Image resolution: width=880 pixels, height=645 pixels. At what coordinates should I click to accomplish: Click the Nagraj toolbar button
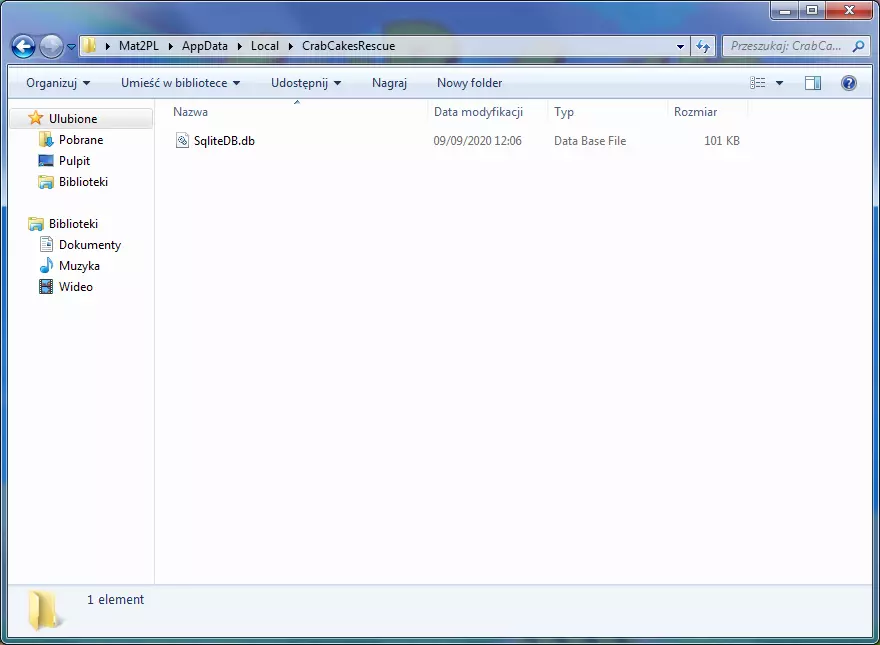click(389, 83)
